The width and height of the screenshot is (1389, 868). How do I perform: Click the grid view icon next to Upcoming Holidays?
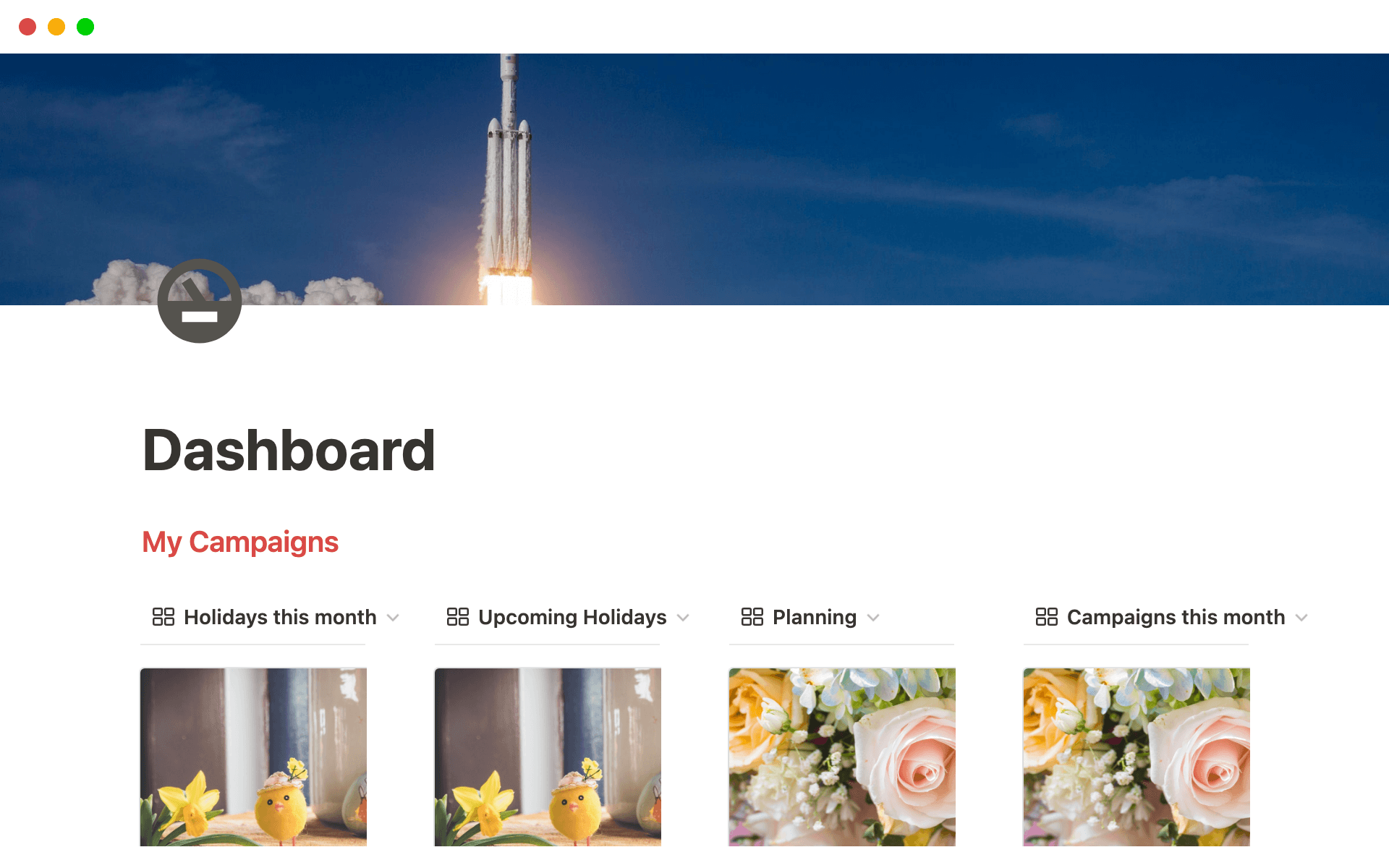coord(457,616)
